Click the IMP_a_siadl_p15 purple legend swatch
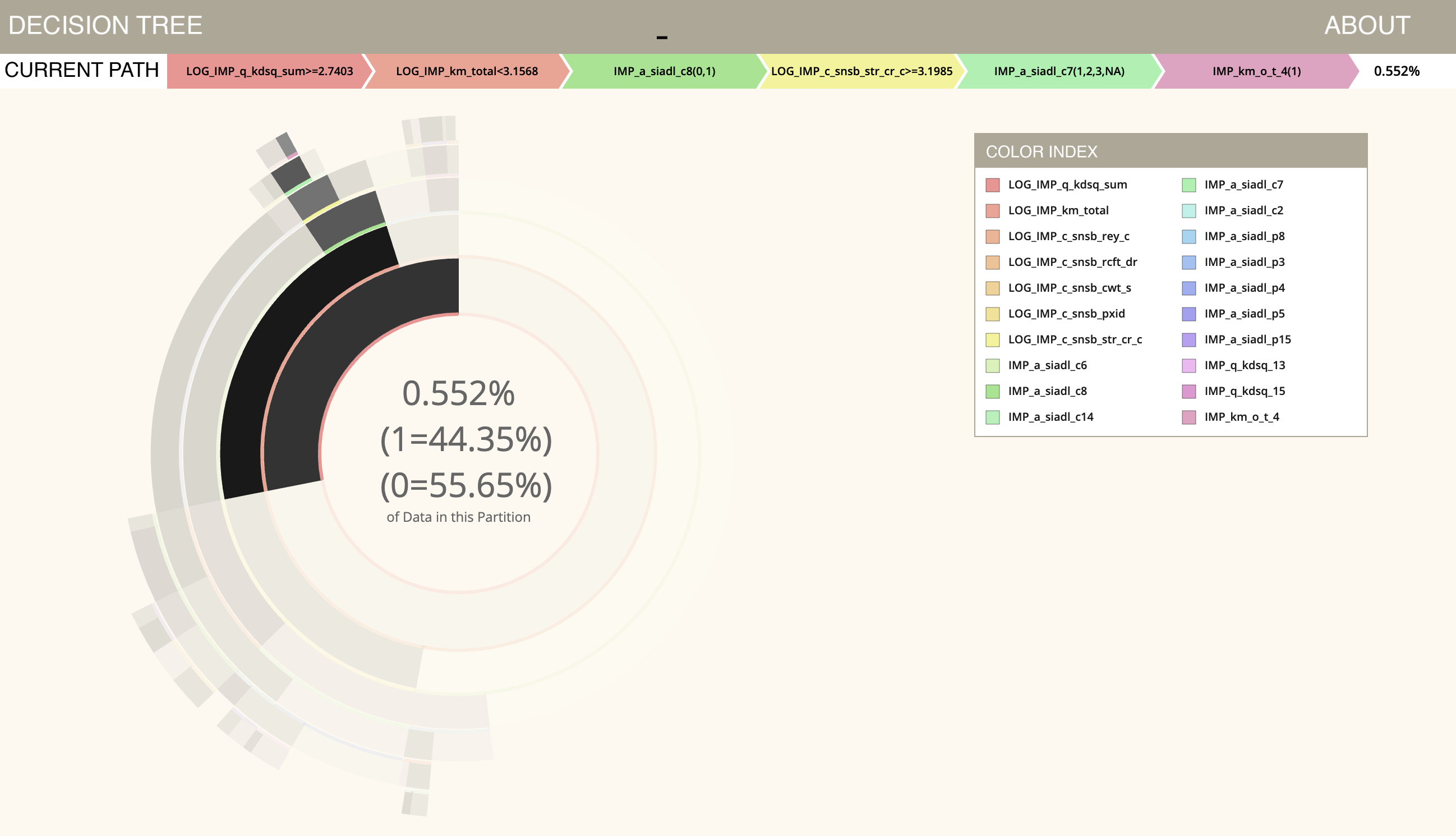 pyautogui.click(x=1188, y=340)
